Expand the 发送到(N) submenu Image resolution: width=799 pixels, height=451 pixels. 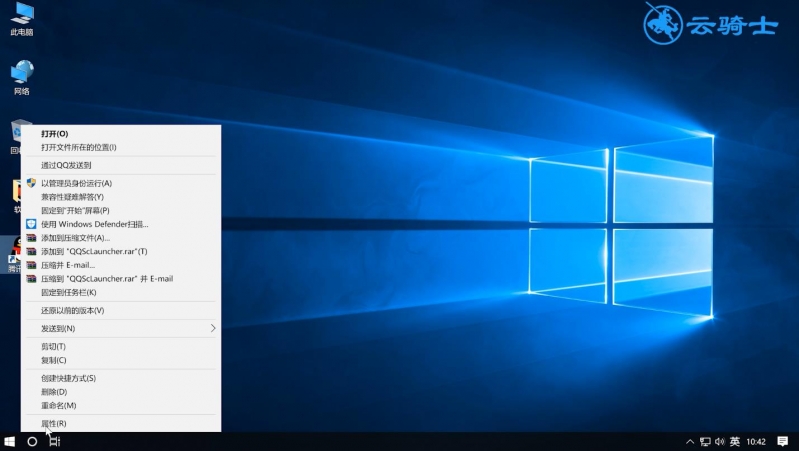[x=121, y=329]
